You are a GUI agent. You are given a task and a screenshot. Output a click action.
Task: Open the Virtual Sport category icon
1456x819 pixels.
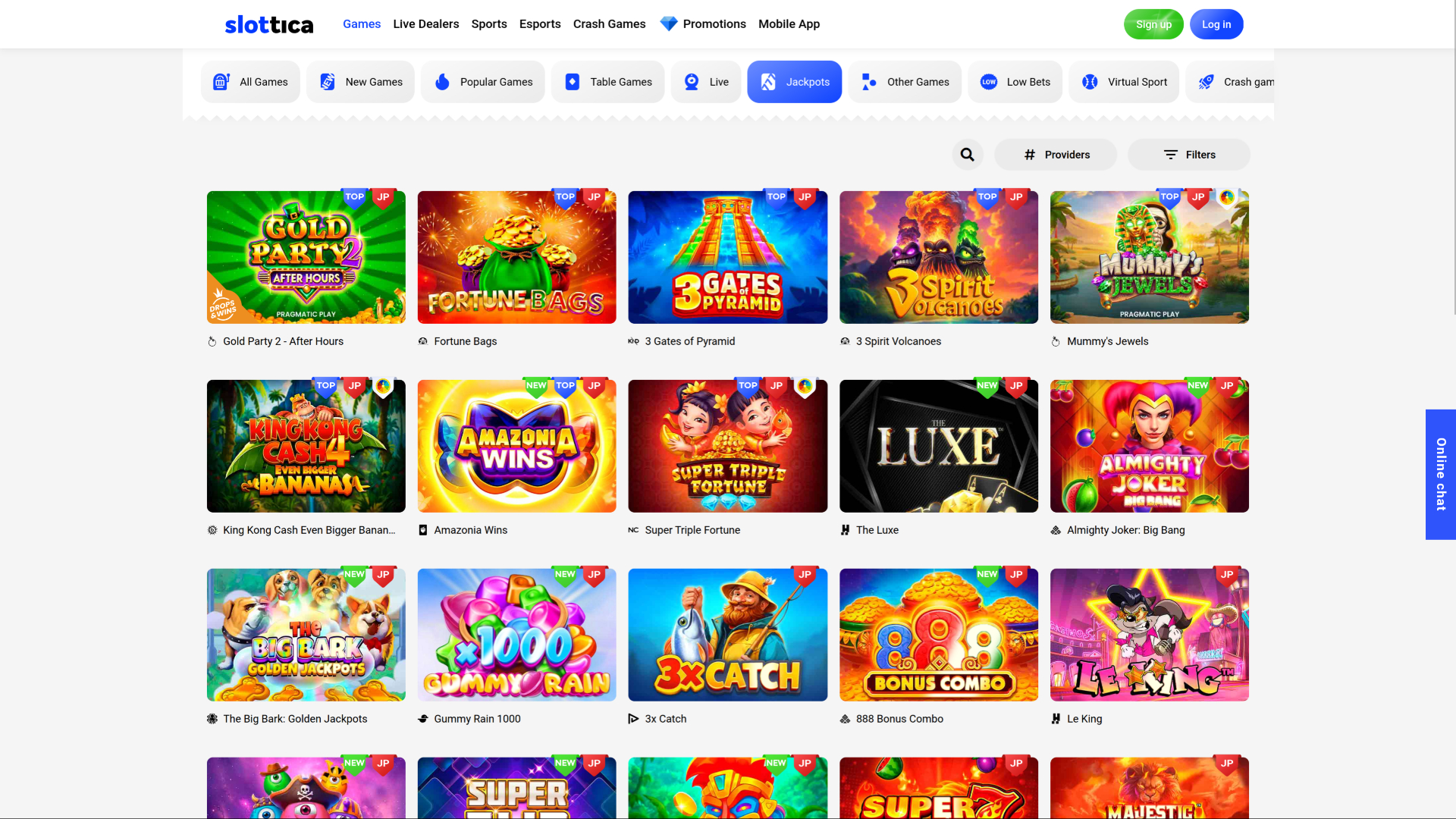point(1090,81)
